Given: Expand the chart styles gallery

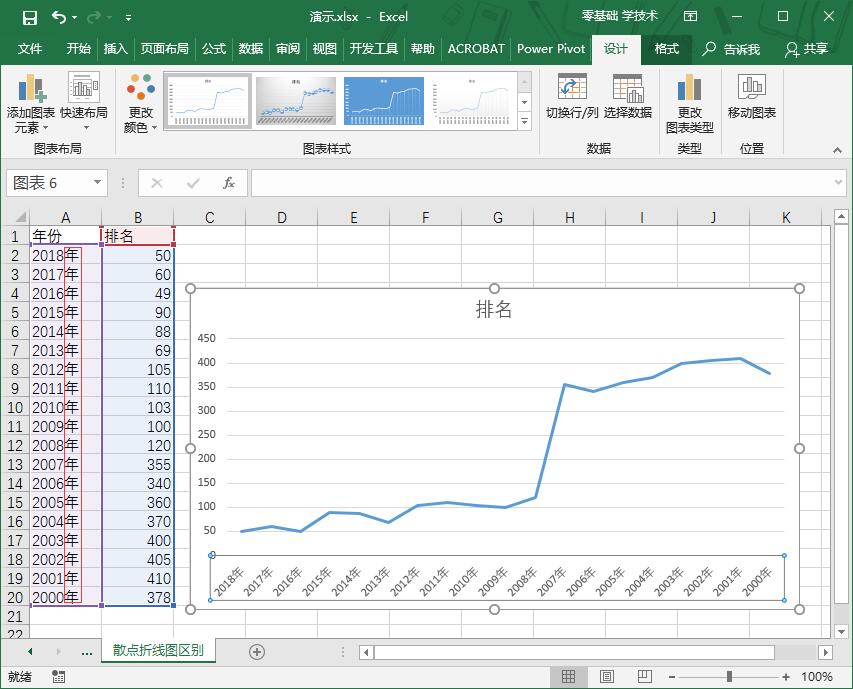Looking at the screenshot, I should pos(524,121).
